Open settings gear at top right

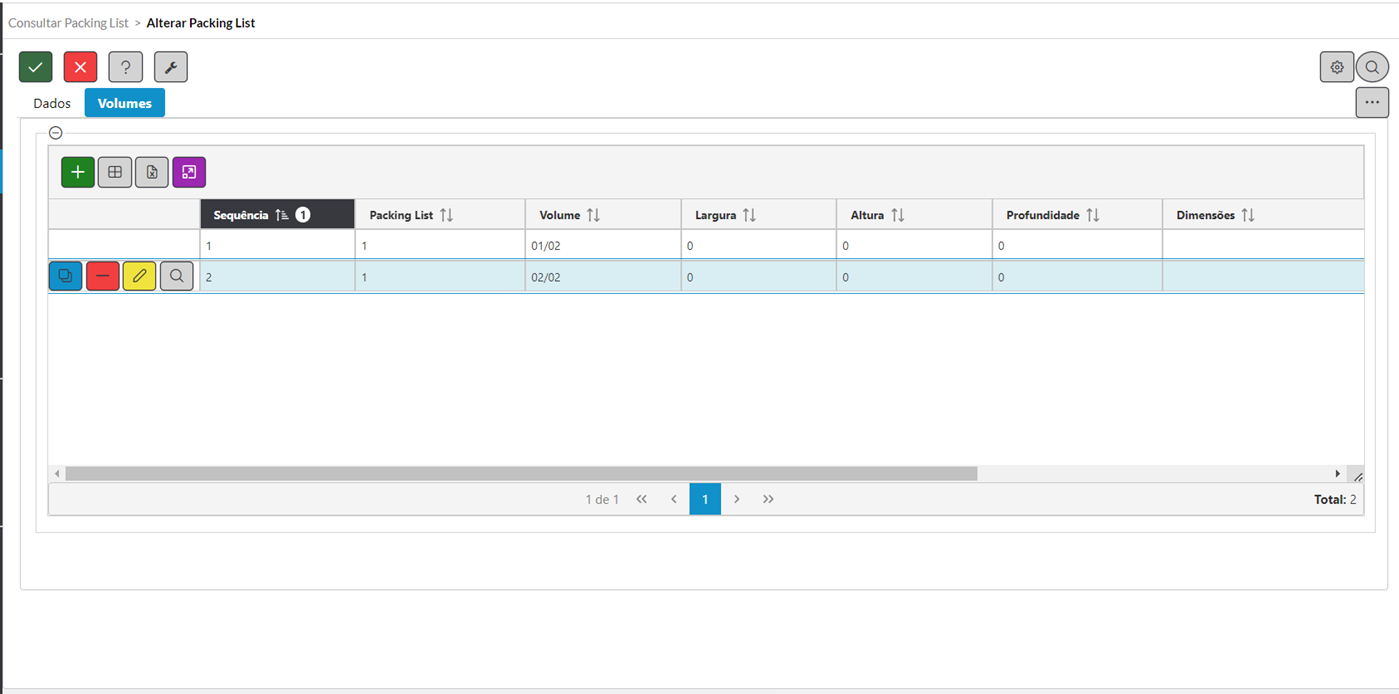pyautogui.click(x=1337, y=67)
